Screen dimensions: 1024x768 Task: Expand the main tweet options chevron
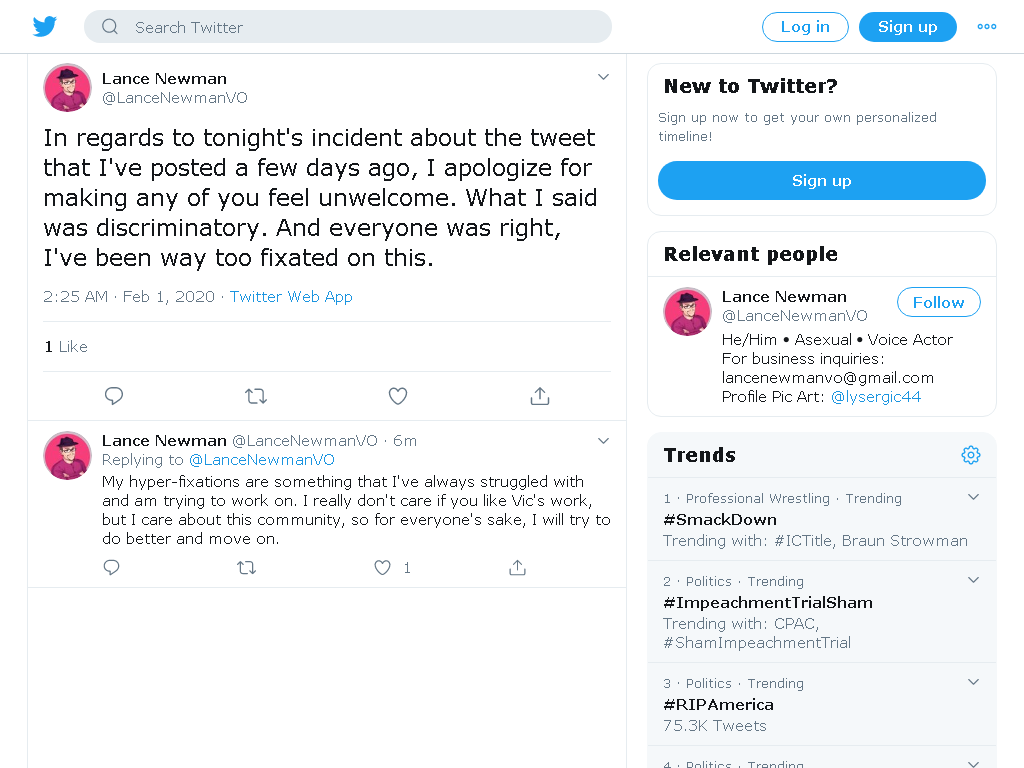(x=603, y=77)
